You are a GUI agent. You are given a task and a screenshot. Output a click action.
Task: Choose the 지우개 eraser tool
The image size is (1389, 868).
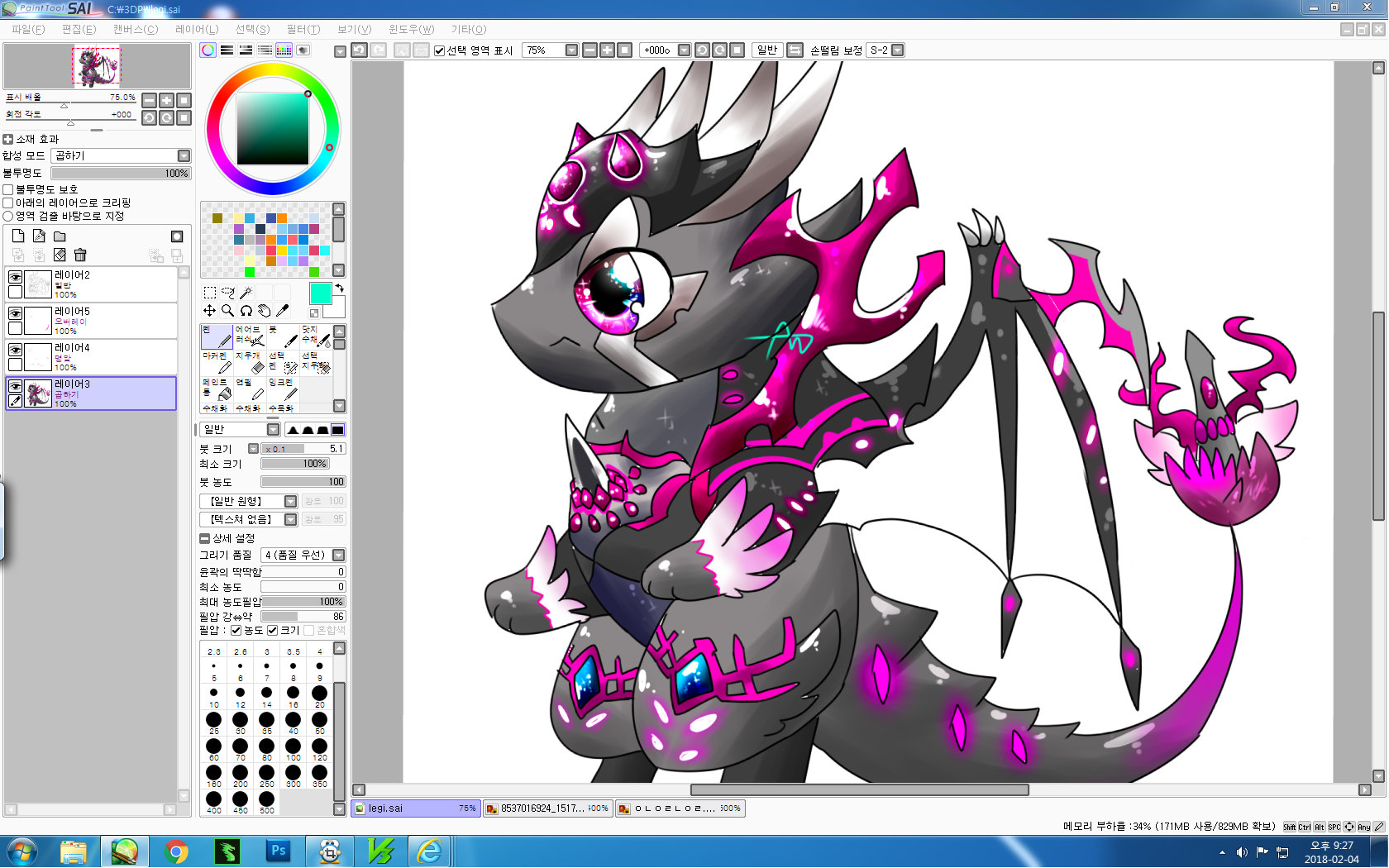click(x=250, y=363)
